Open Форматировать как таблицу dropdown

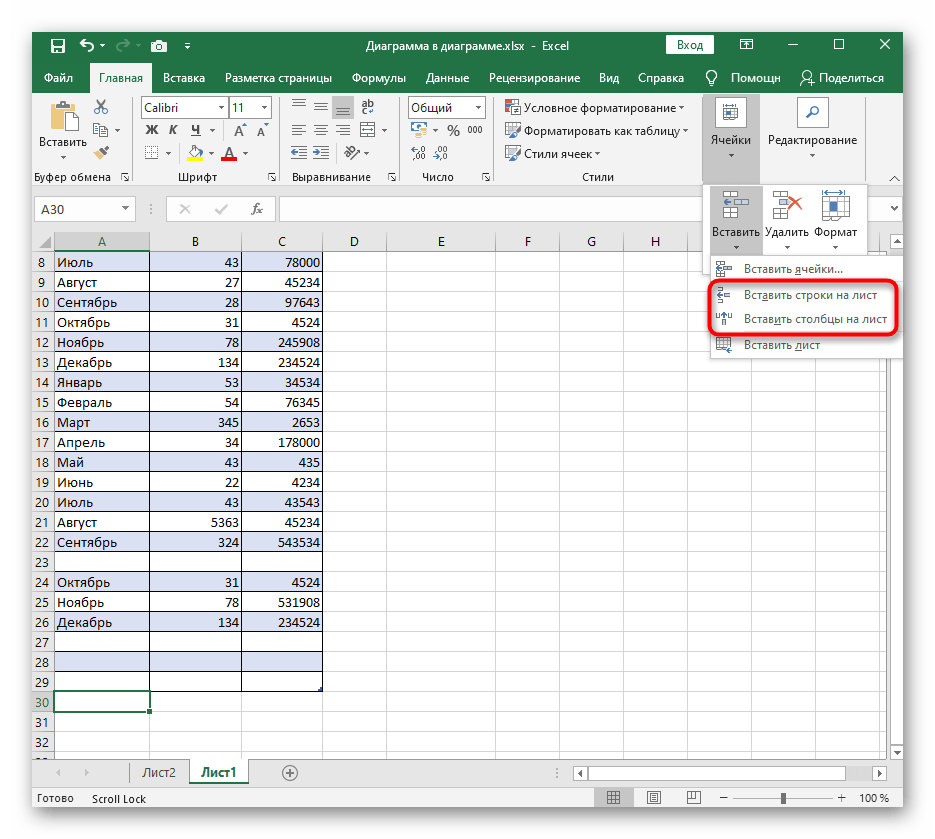[596, 131]
